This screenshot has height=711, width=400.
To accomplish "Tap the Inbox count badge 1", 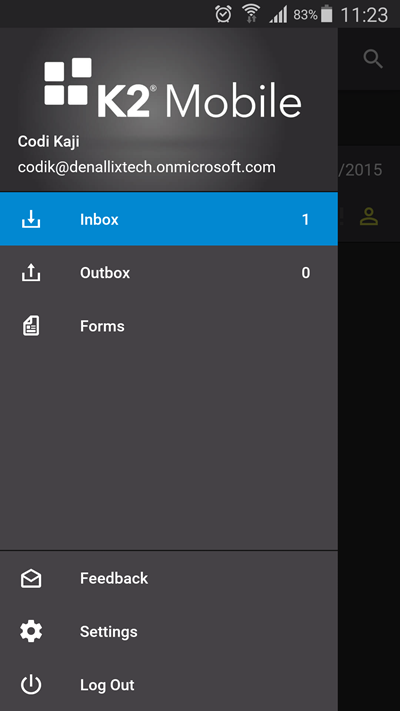I will click(x=306, y=219).
